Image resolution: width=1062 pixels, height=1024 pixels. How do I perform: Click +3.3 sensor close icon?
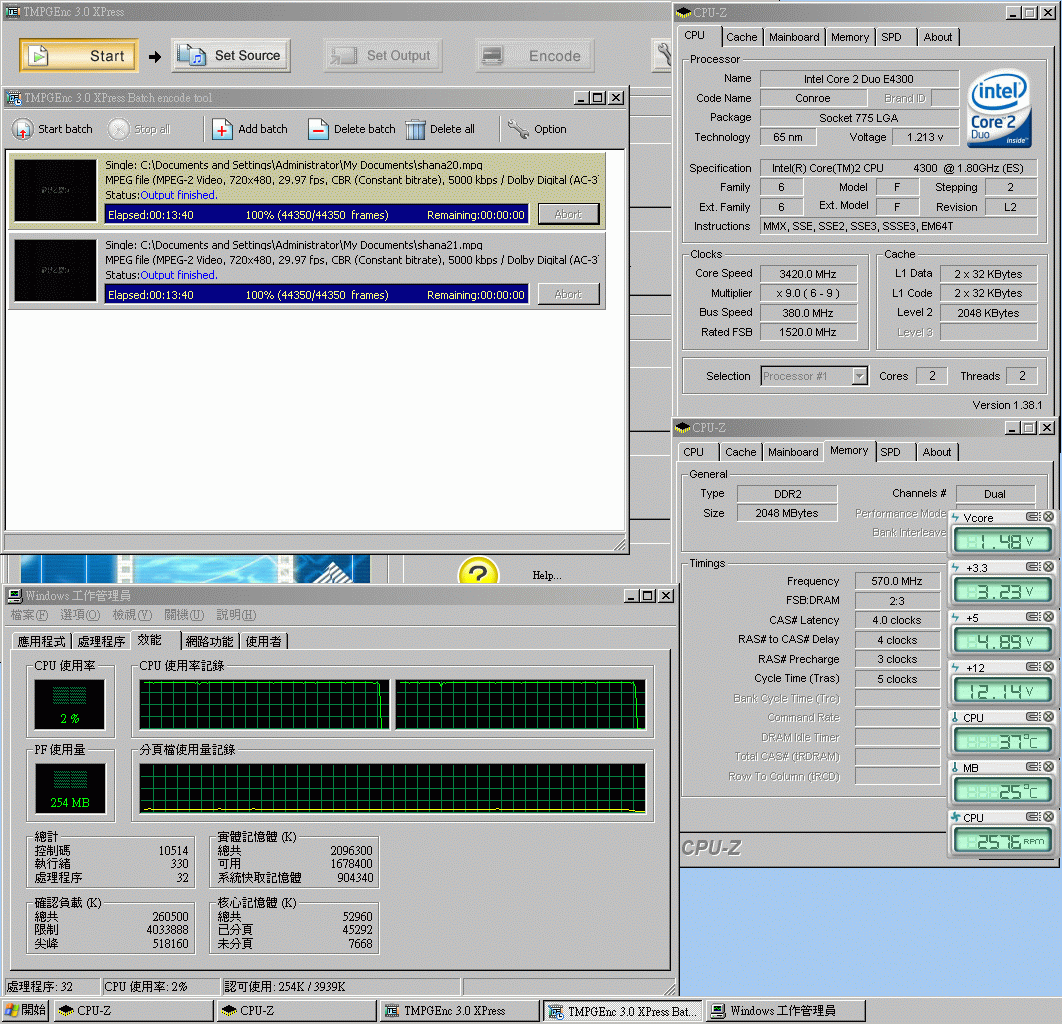(x=1048, y=566)
